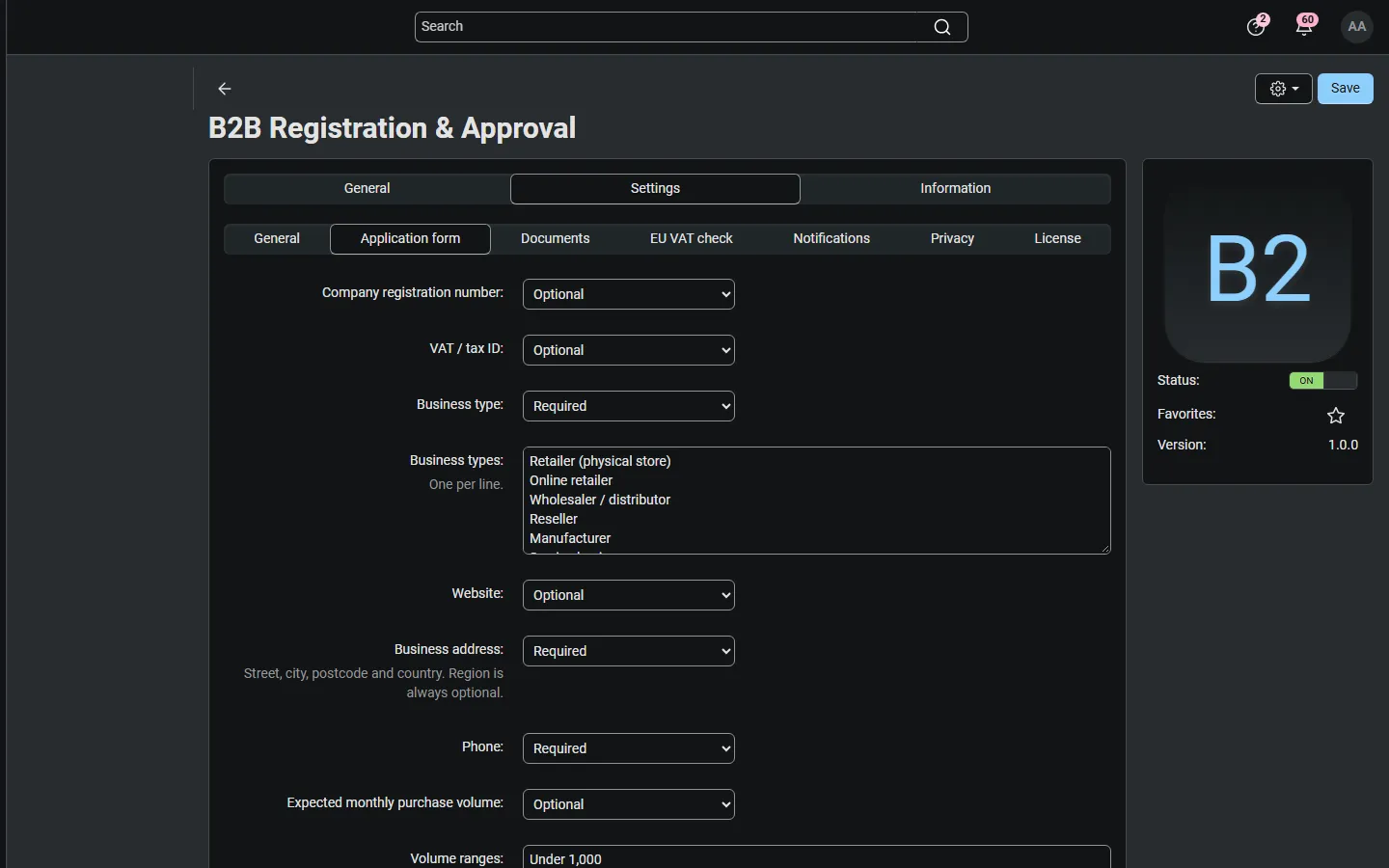This screenshot has height=868, width=1389.
Task: Click 'Wholesaler / distributor' line in Business types
Action: [600, 500]
